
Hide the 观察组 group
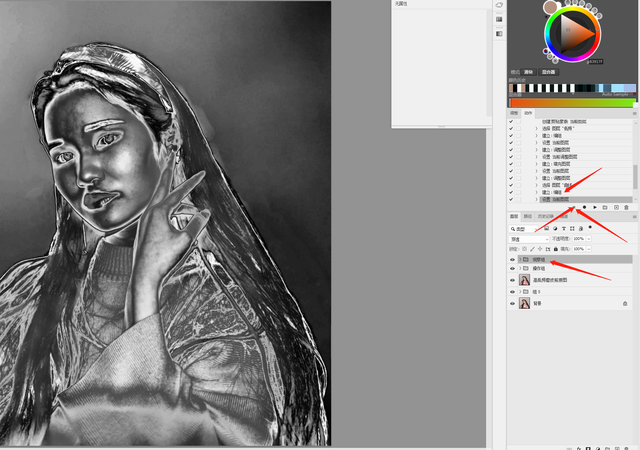[x=513, y=259]
